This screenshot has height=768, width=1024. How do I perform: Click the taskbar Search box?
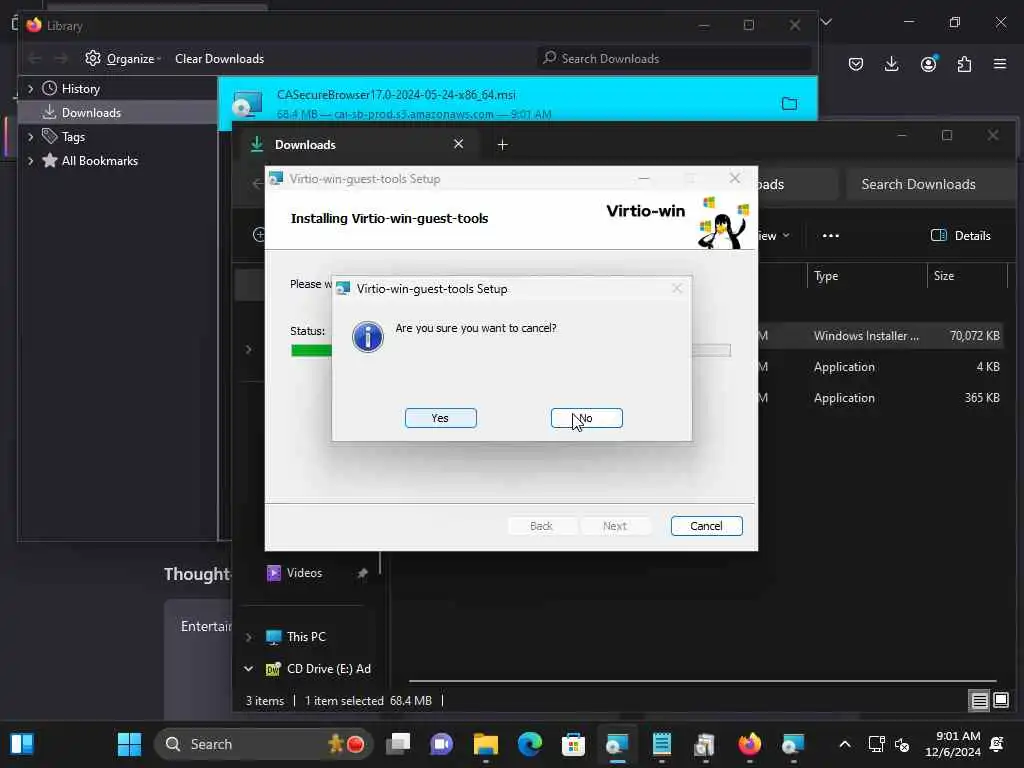click(263, 744)
